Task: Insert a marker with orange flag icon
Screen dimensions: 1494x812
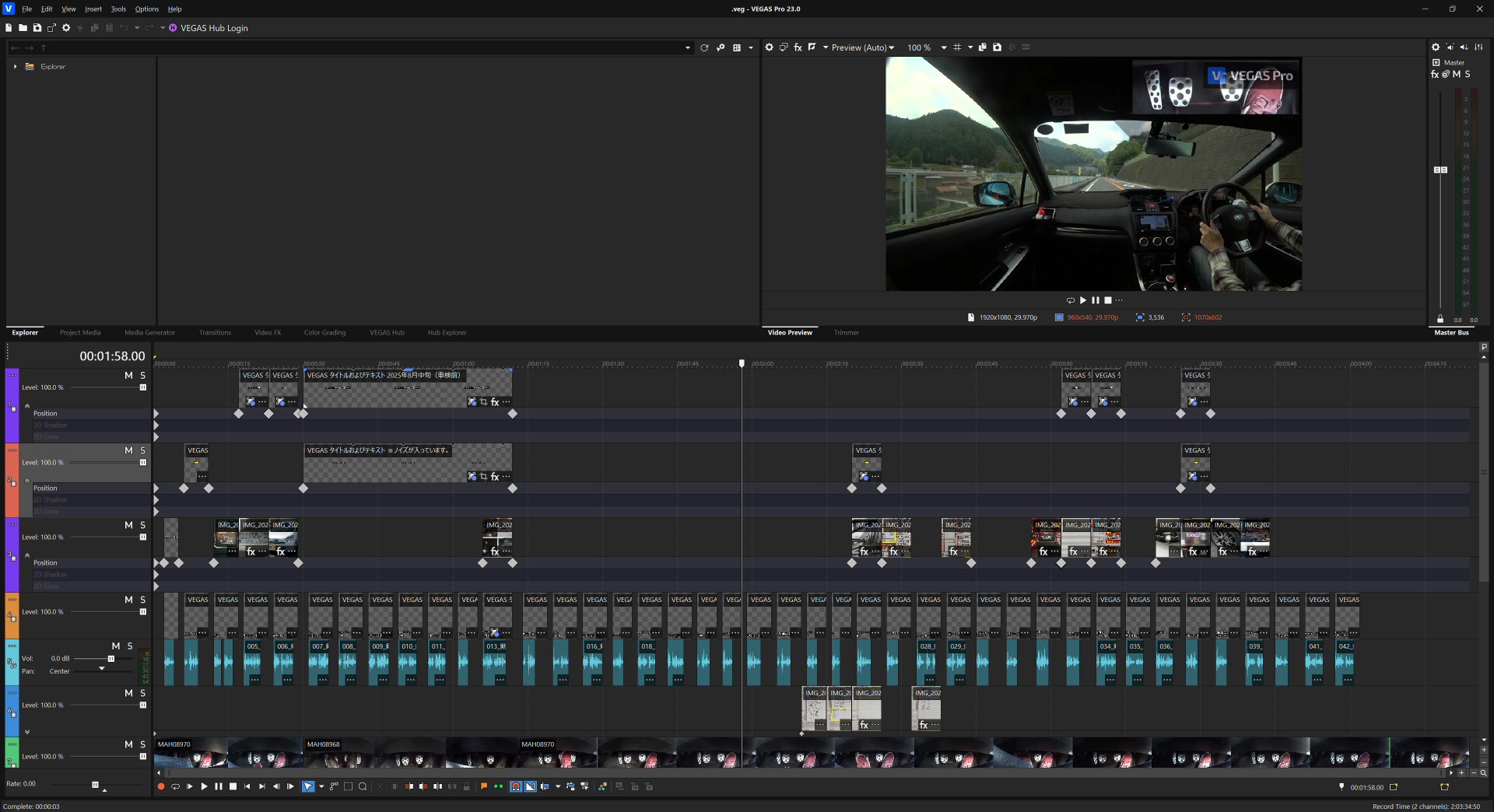Action: pyautogui.click(x=484, y=786)
